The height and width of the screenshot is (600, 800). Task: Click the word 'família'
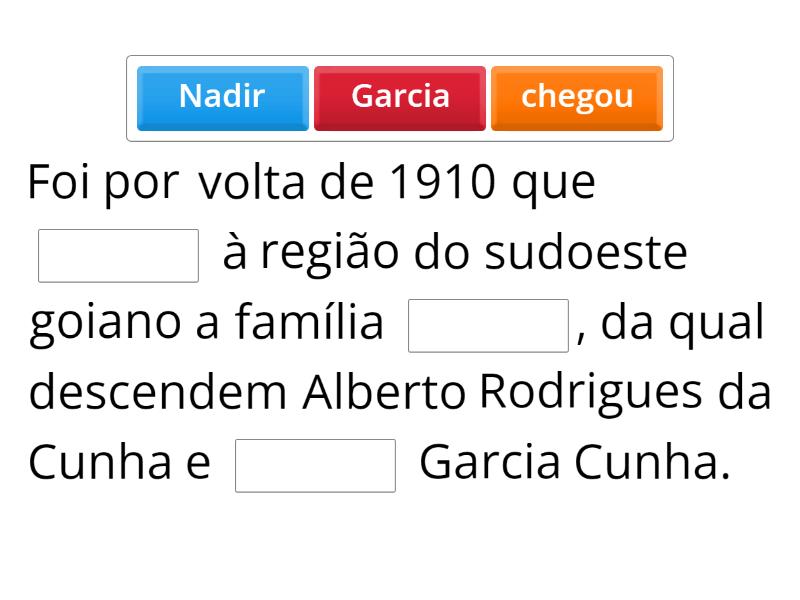310,324
